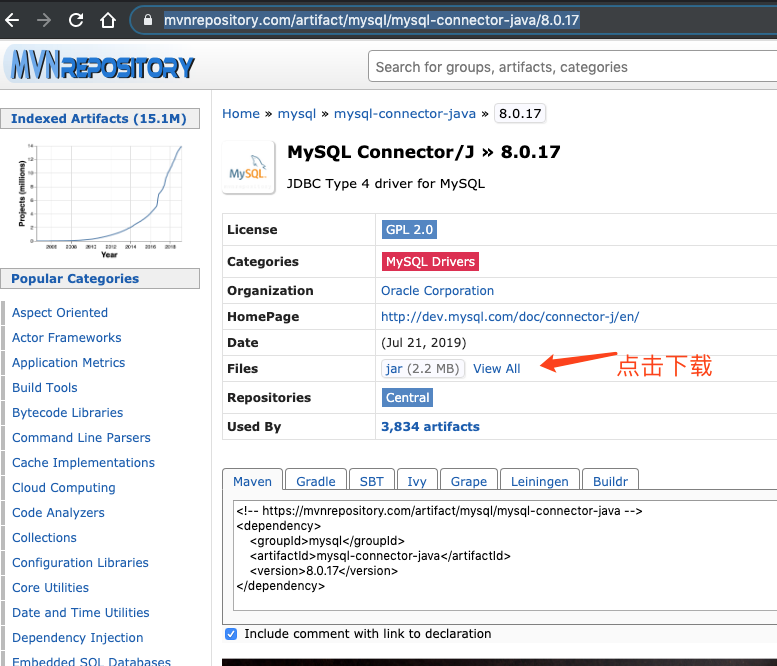Click the View All files link

click(x=497, y=369)
